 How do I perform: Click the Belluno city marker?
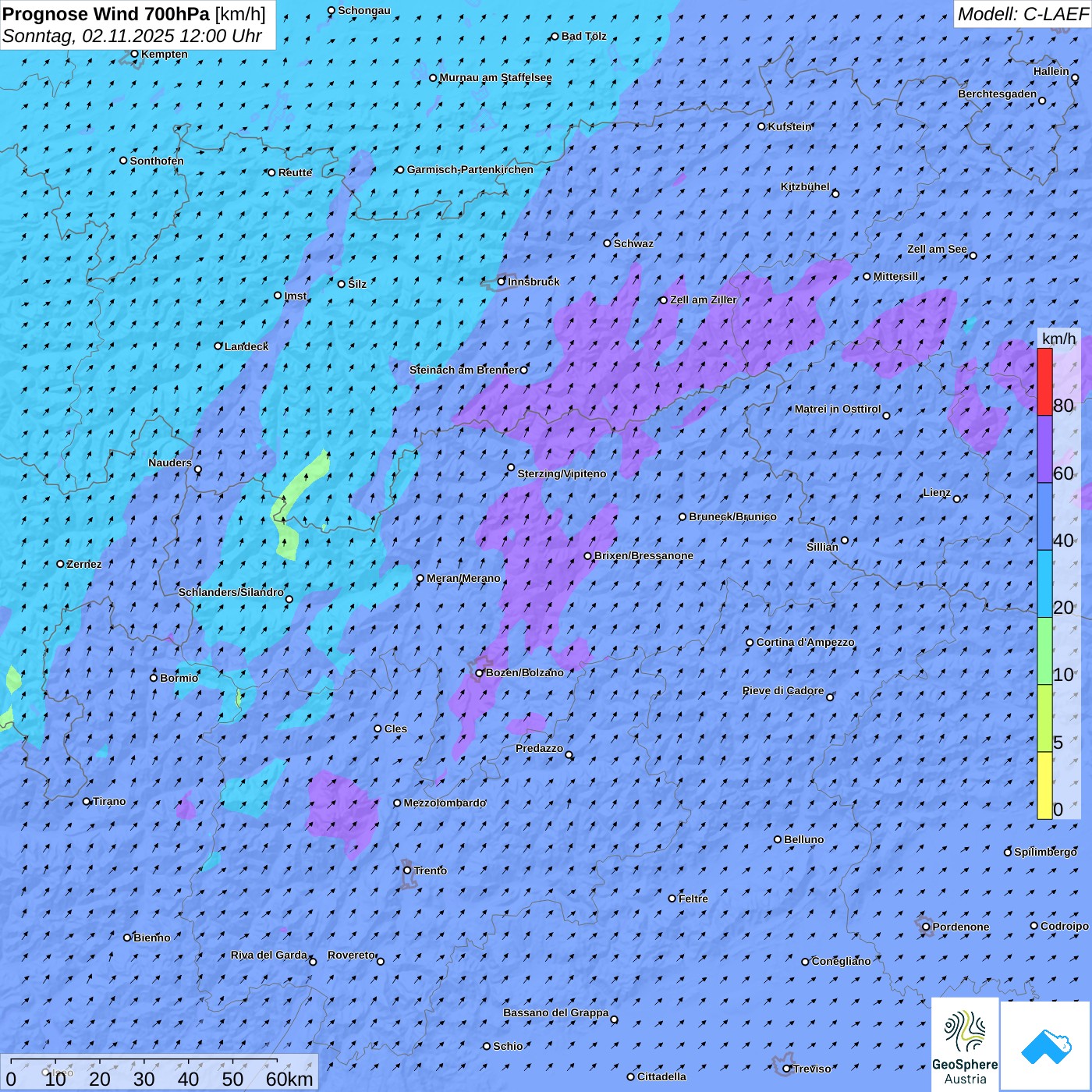[778, 839]
